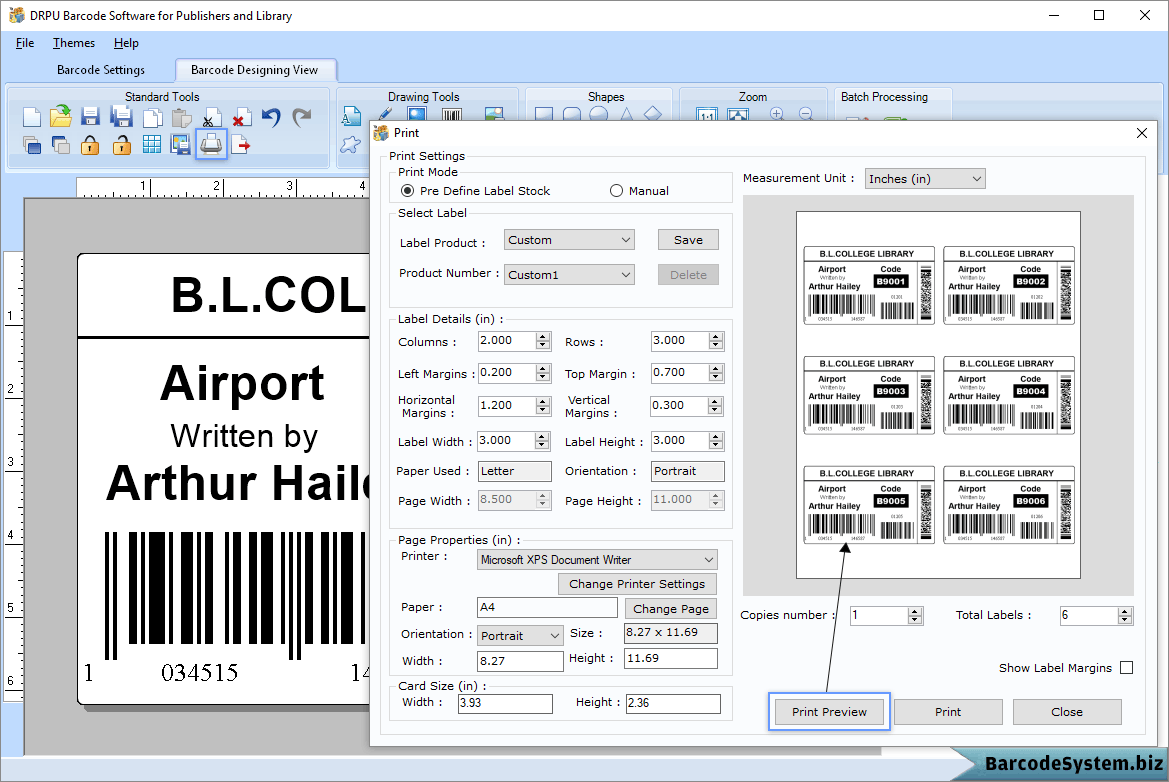Decrease the Left Margins value
This screenshot has width=1169, height=782.
[543, 377]
